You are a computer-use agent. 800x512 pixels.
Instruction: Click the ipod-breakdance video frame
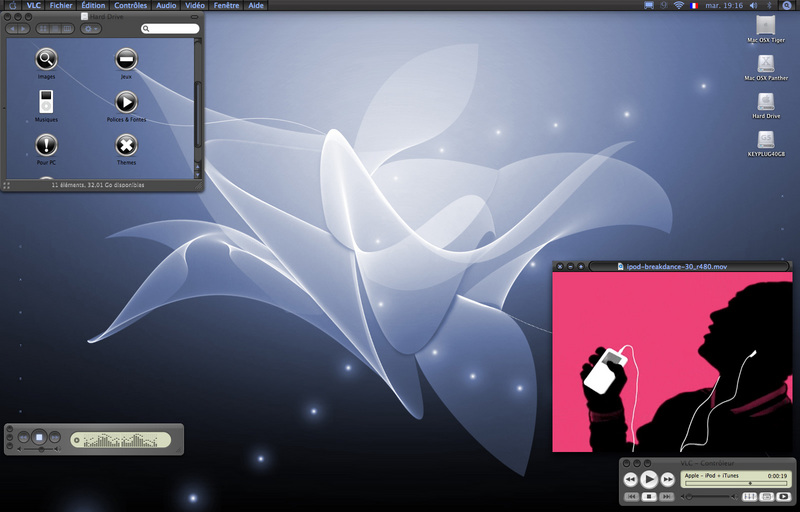[672, 362]
